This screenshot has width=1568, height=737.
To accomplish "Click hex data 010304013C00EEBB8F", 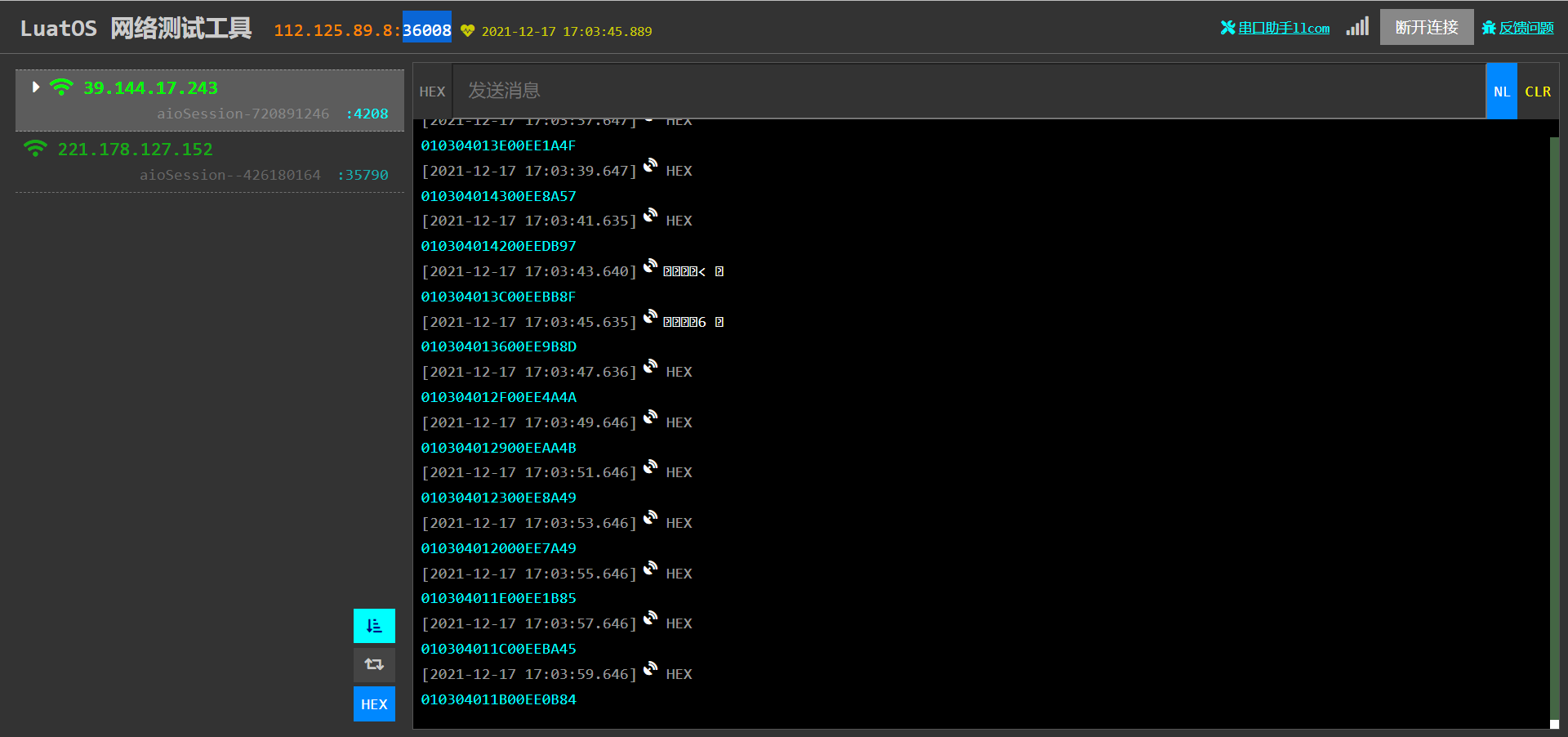I will click(498, 297).
